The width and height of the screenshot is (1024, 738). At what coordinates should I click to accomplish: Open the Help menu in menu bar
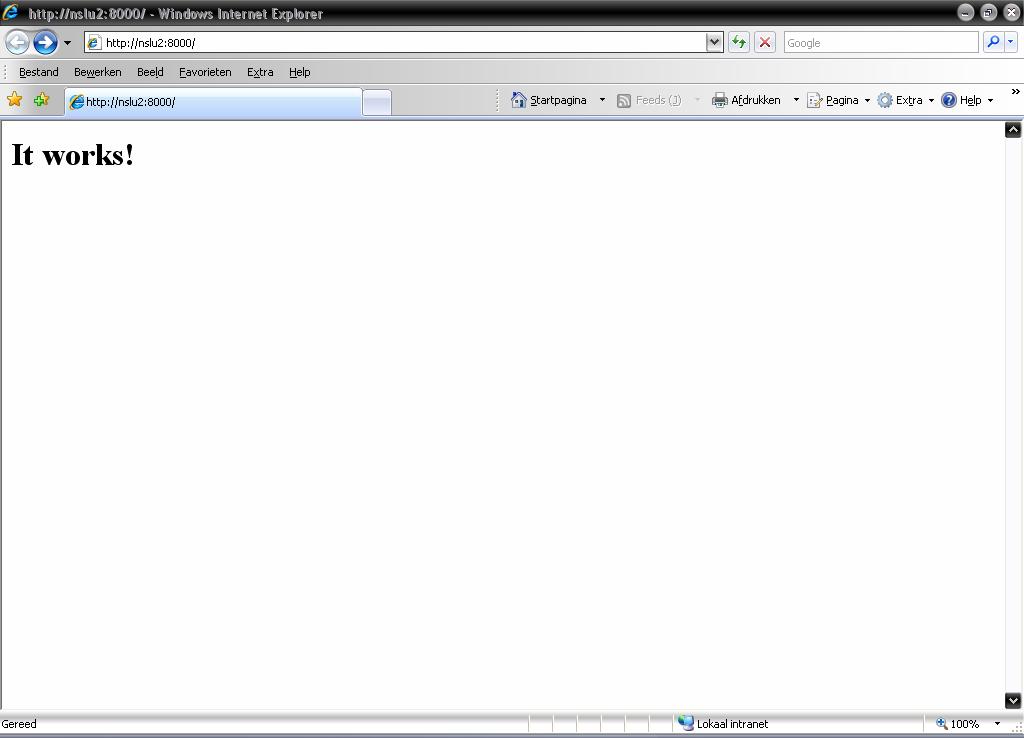(300, 72)
